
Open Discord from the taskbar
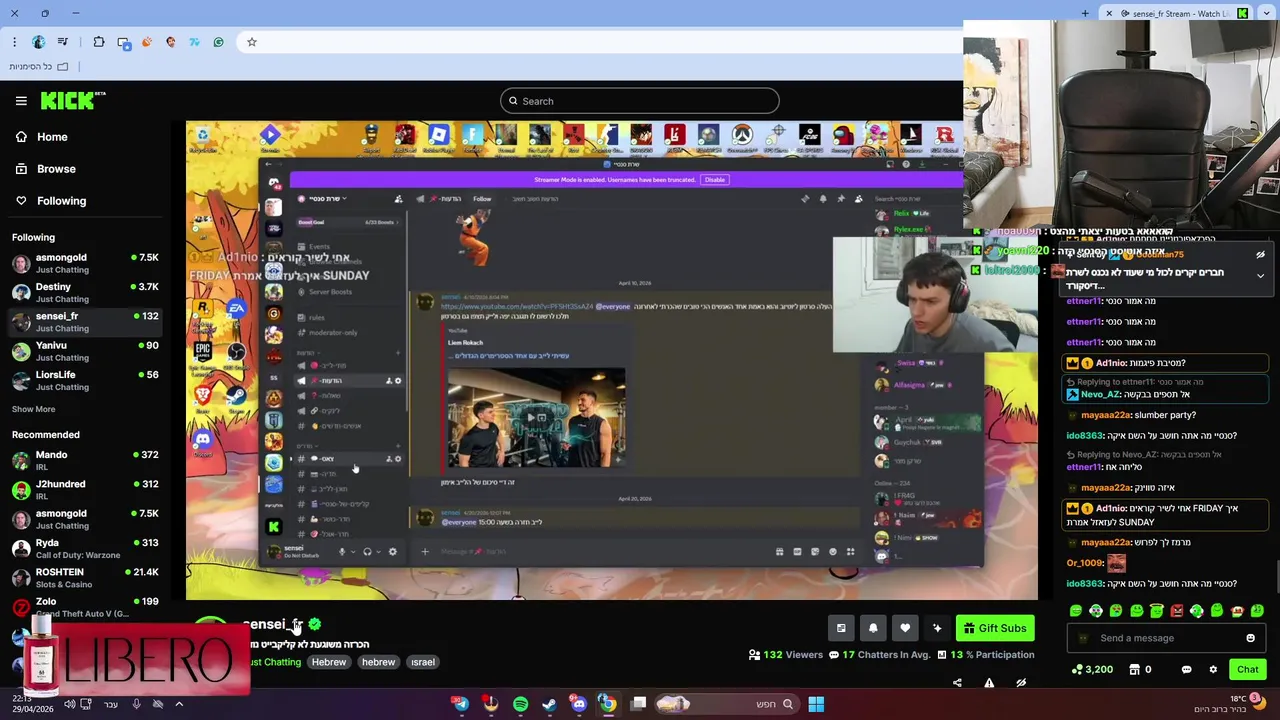(578, 704)
